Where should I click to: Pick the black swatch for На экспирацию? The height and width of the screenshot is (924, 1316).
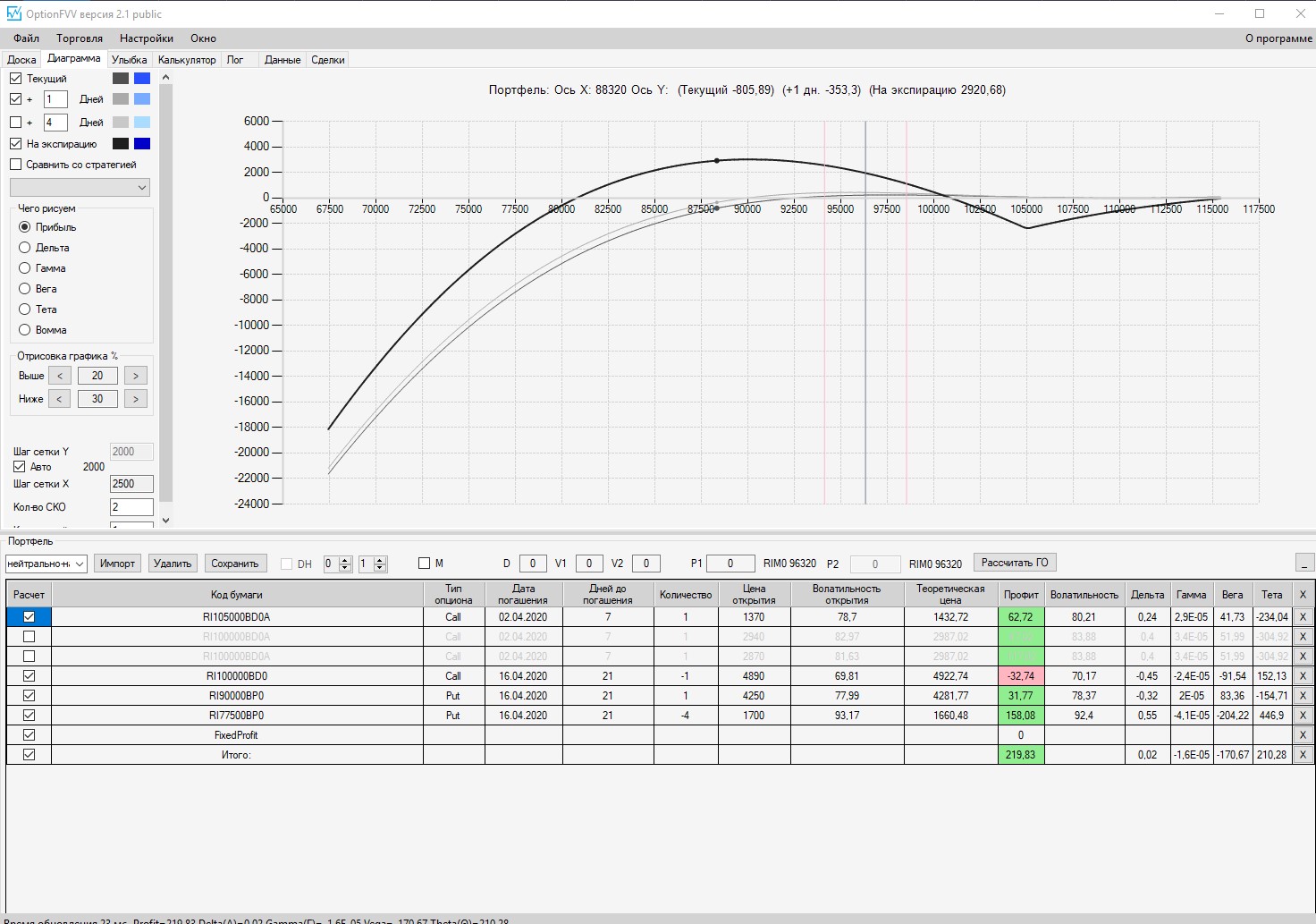pyautogui.click(x=121, y=144)
